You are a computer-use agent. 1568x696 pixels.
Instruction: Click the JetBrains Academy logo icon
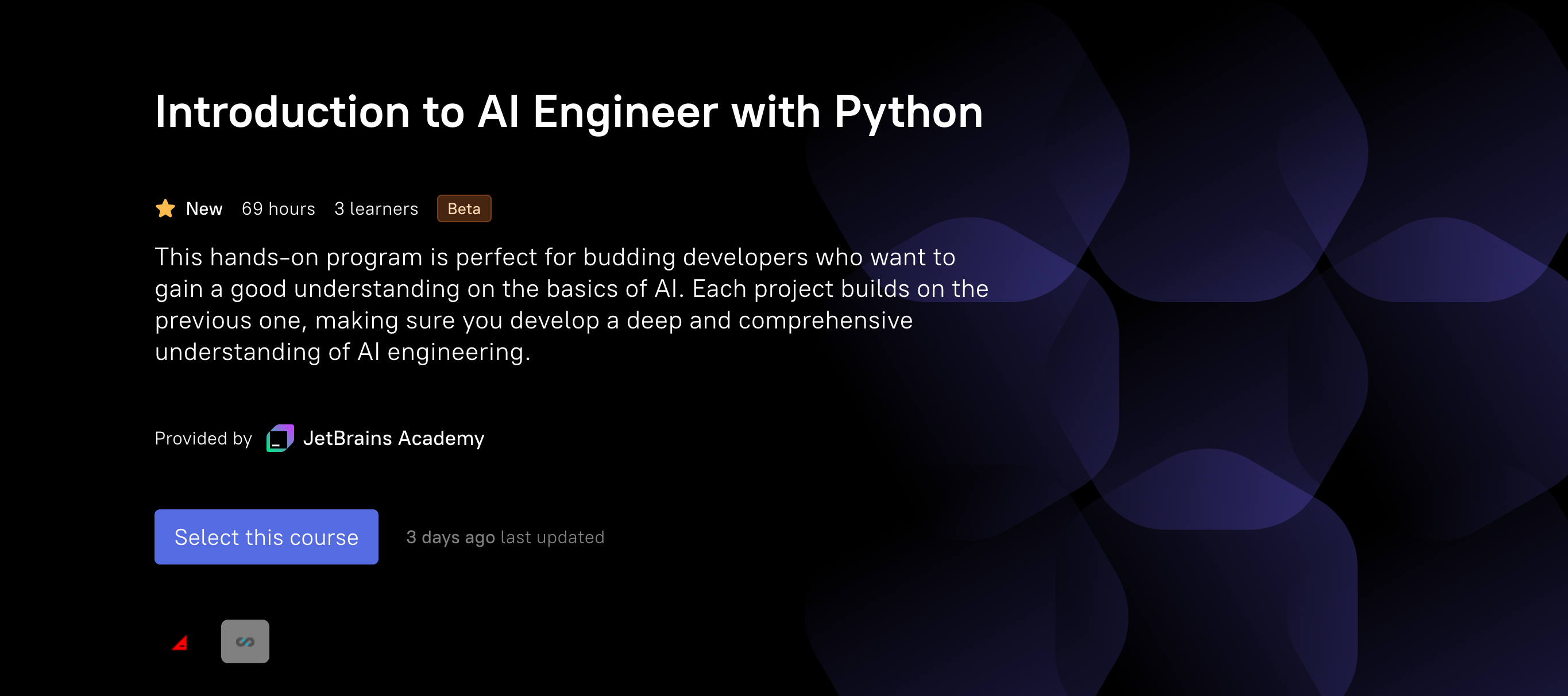coord(280,438)
